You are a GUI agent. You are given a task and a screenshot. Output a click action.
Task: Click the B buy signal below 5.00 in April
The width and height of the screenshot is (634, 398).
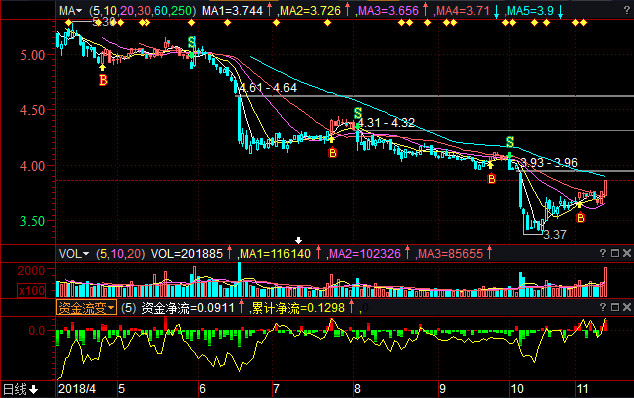point(103,80)
